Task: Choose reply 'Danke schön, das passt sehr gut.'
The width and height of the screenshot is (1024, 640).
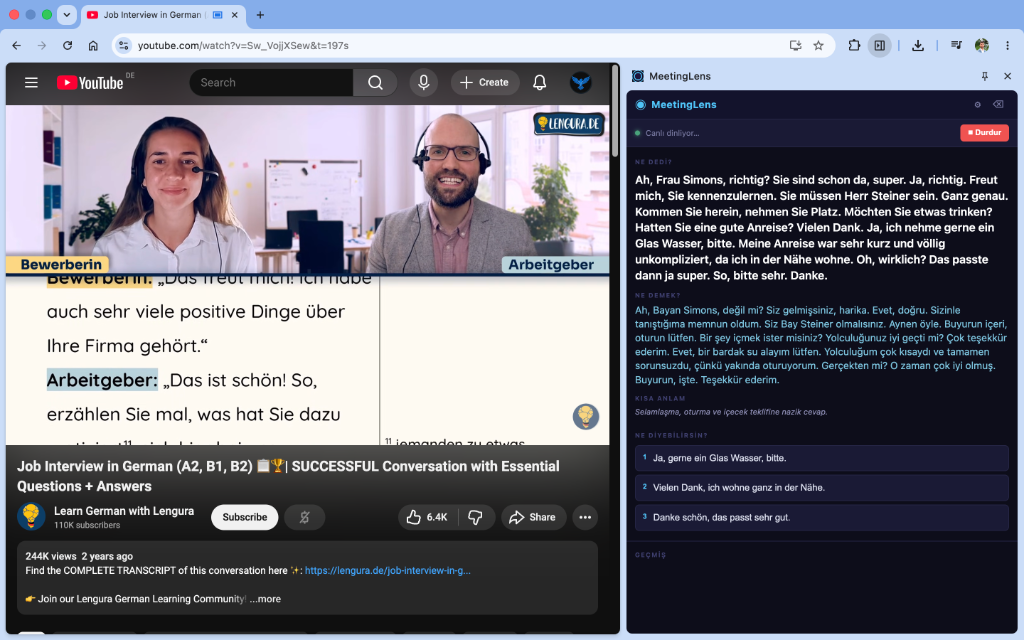Action: [822, 517]
